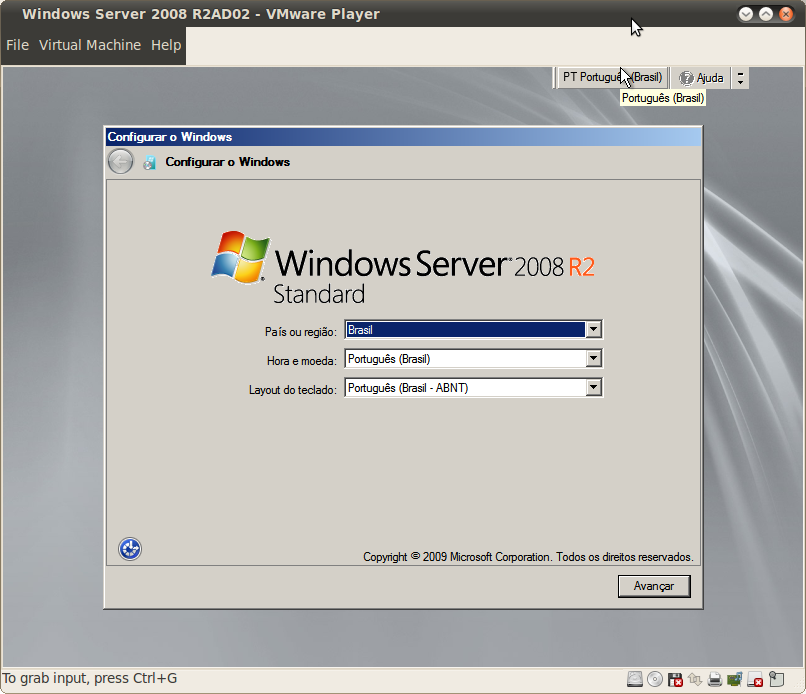
Task: Click the hard disk device icon
Action: (635, 679)
